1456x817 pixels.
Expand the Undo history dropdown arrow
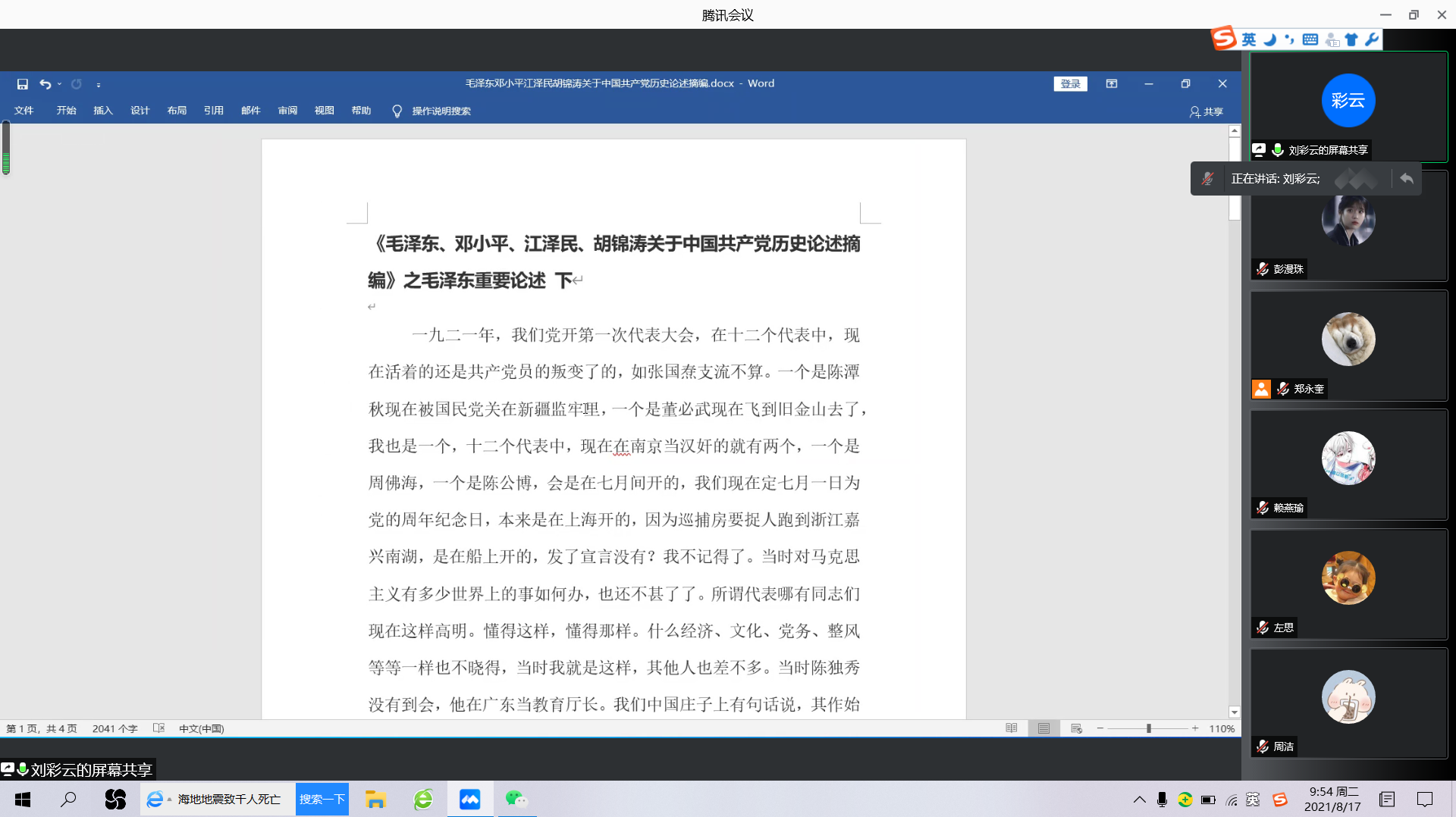59,84
